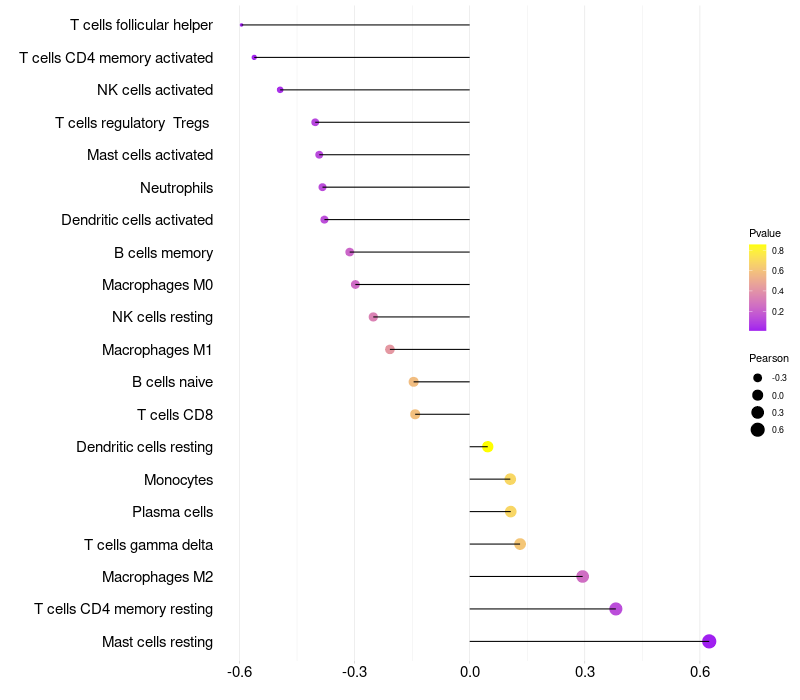Select the B cells naive dot
This screenshot has width=800, height=700.
coord(413,382)
